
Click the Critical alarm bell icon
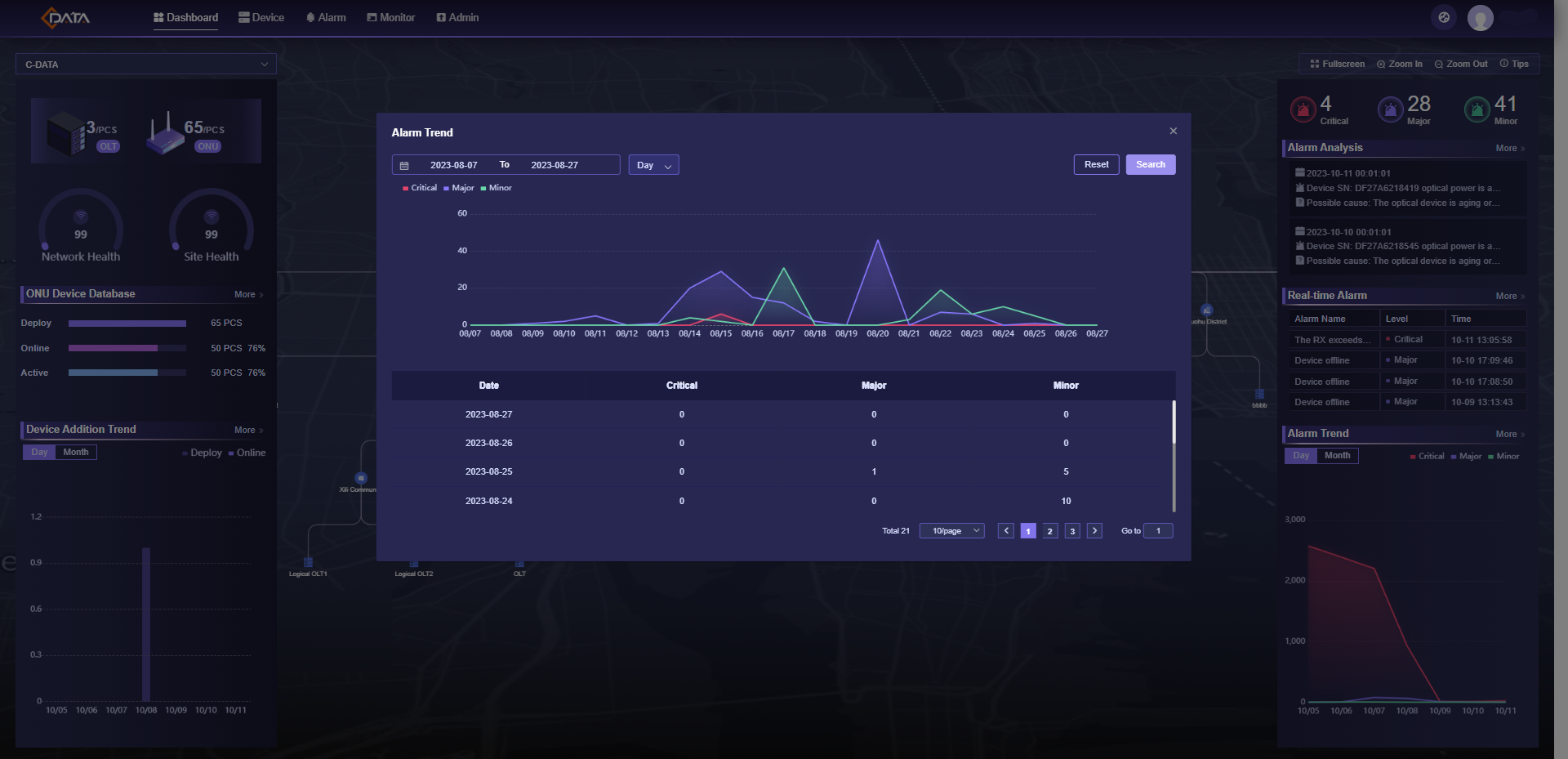point(1303,109)
